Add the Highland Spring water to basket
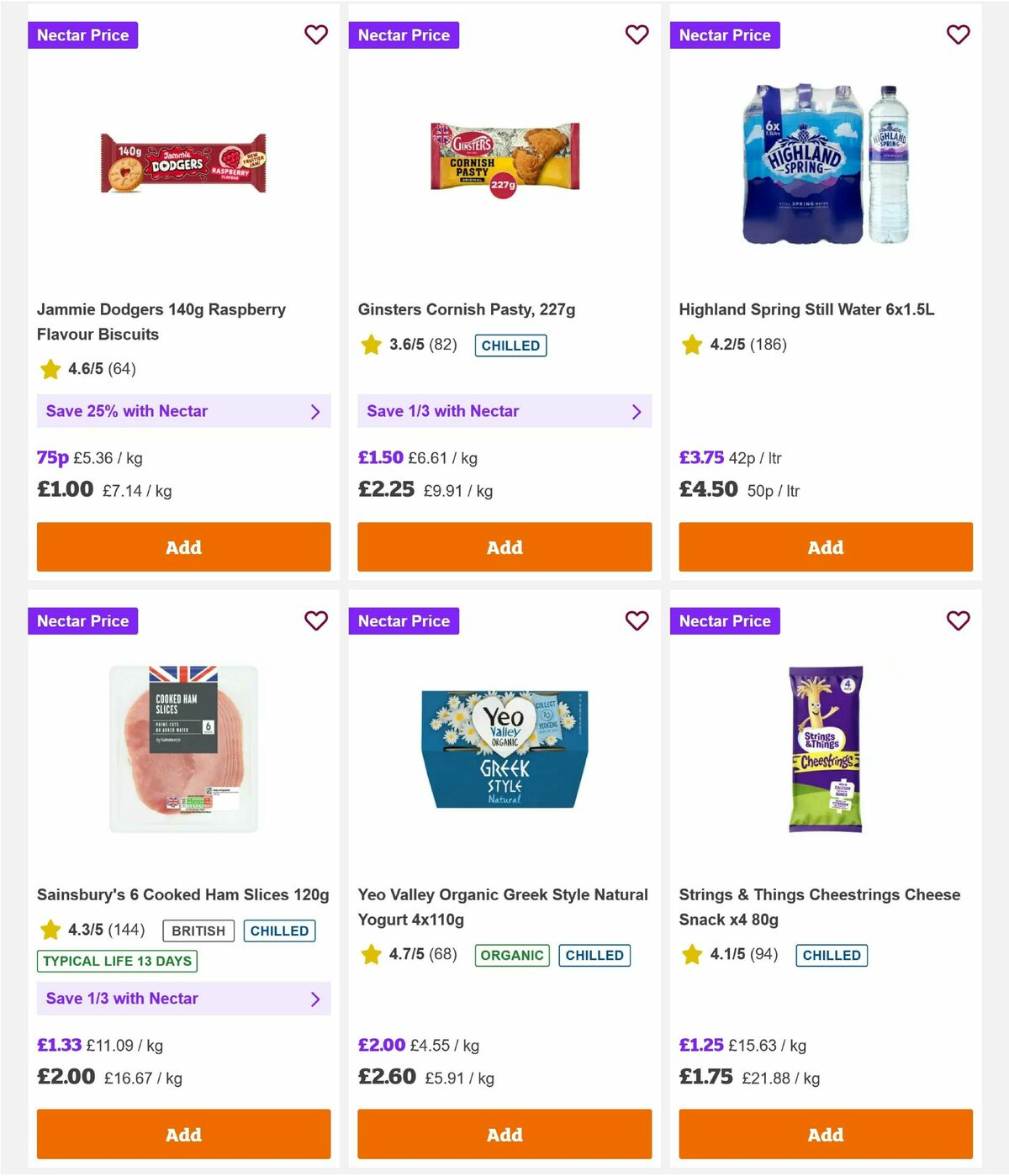This screenshot has height=1176, width=1009. 826,547
